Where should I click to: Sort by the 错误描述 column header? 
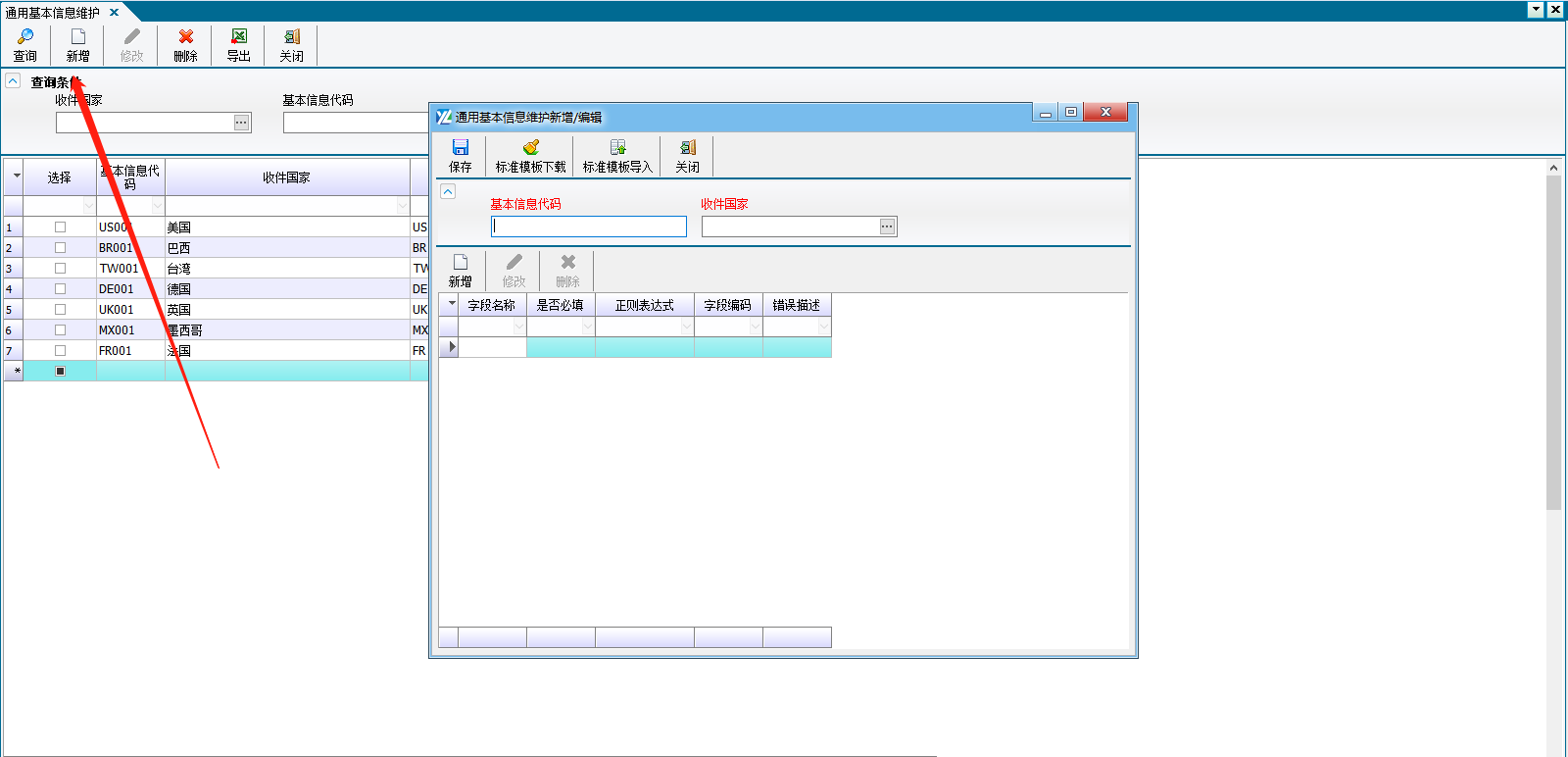pyautogui.click(x=797, y=305)
